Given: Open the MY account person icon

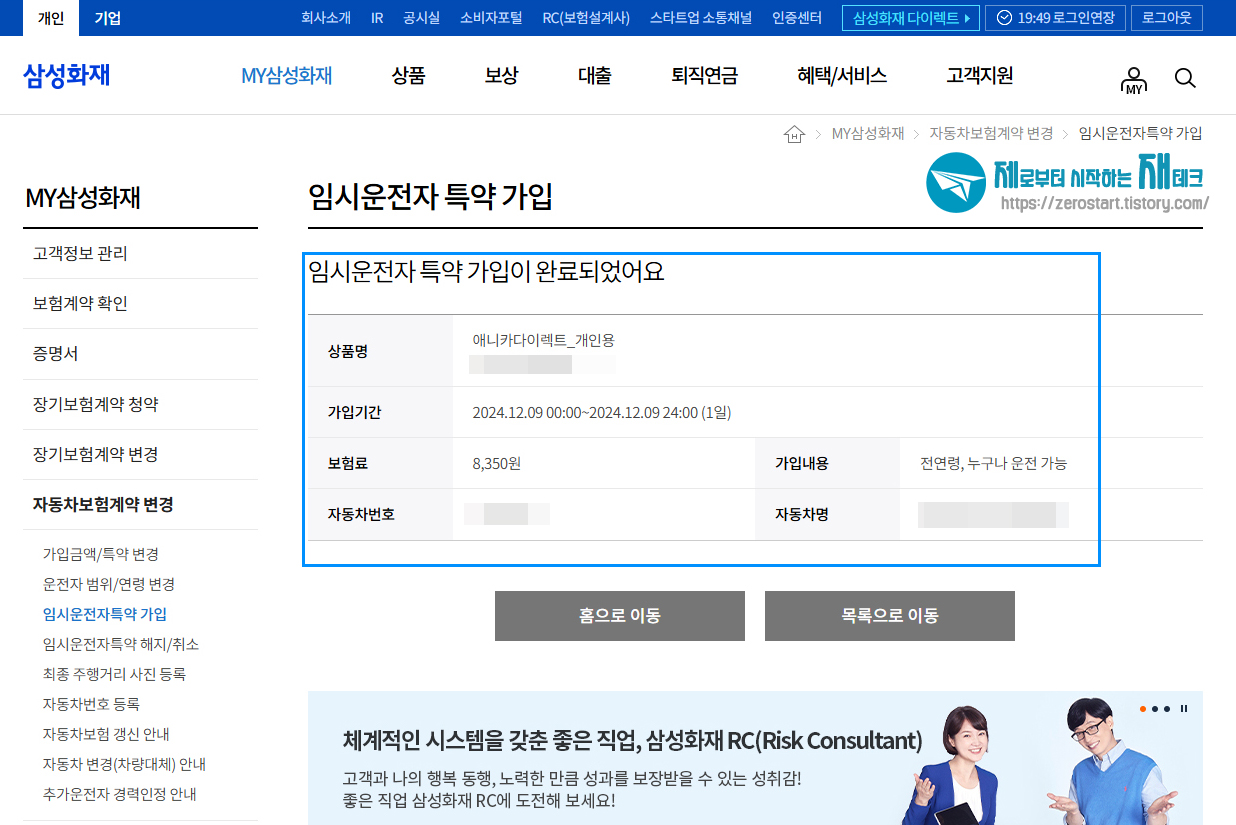Looking at the screenshot, I should coord(1134,80).
